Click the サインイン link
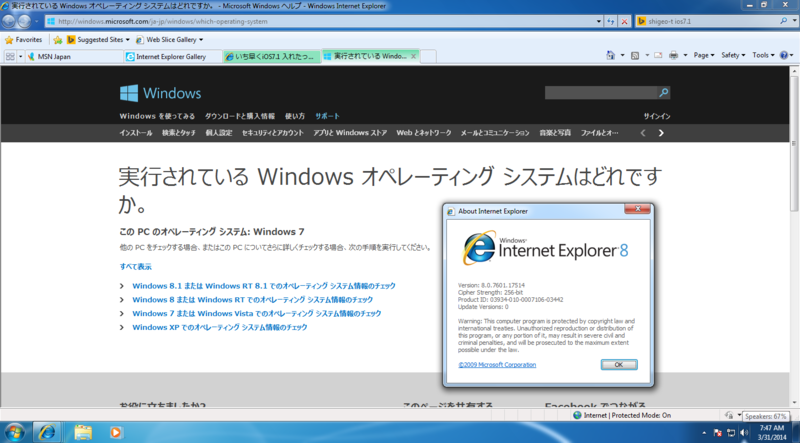Image resolution: width=800 pixels, height=443 pixels. coord(657,116)
